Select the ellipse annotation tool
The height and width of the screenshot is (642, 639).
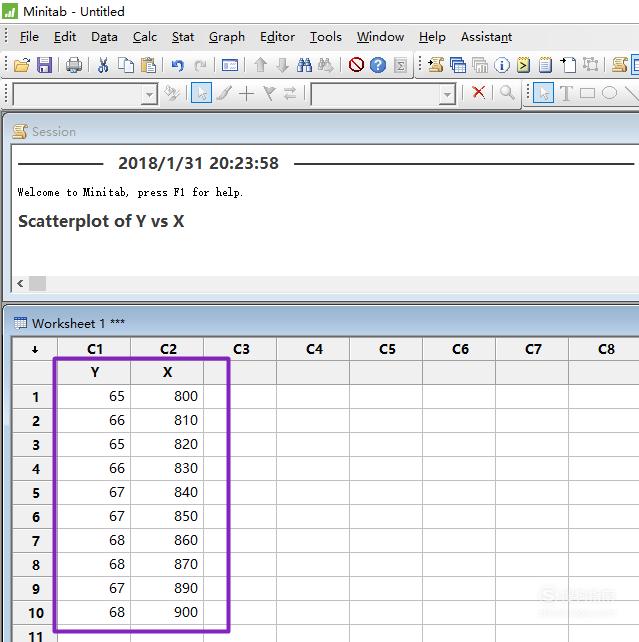pos(609,93)
